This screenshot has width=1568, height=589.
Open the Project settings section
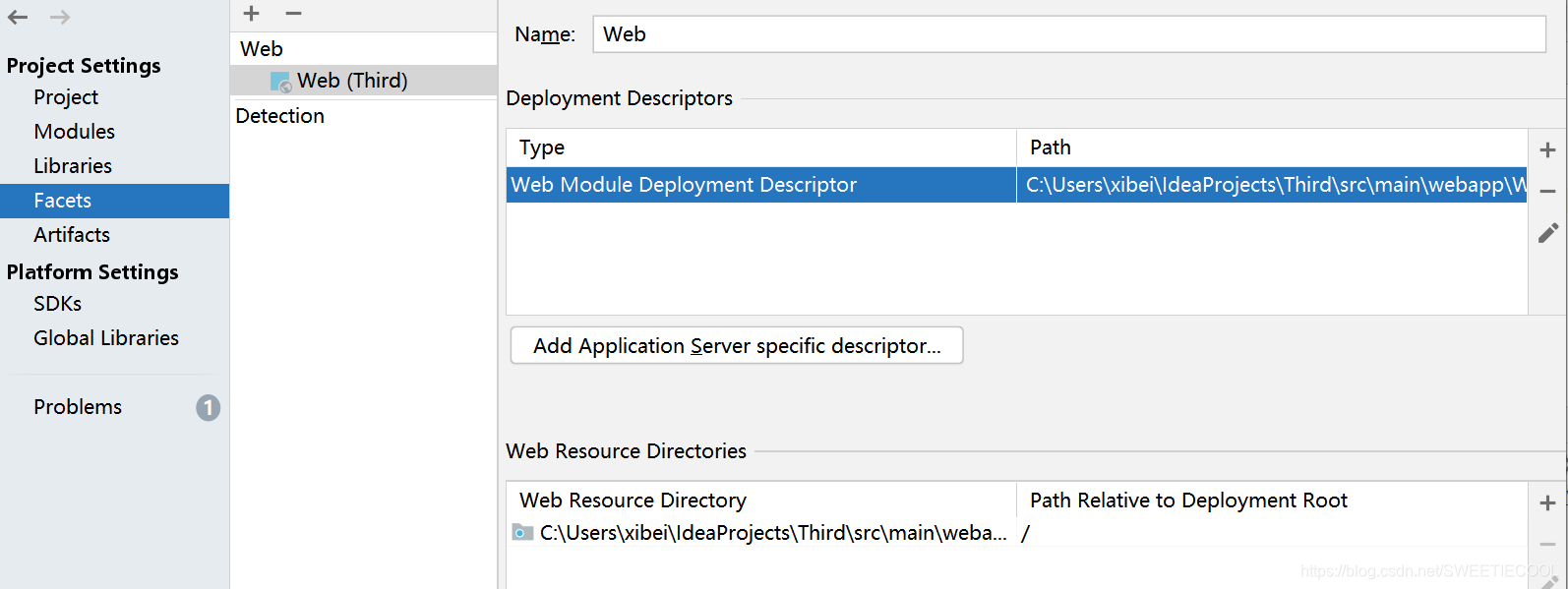66,97
